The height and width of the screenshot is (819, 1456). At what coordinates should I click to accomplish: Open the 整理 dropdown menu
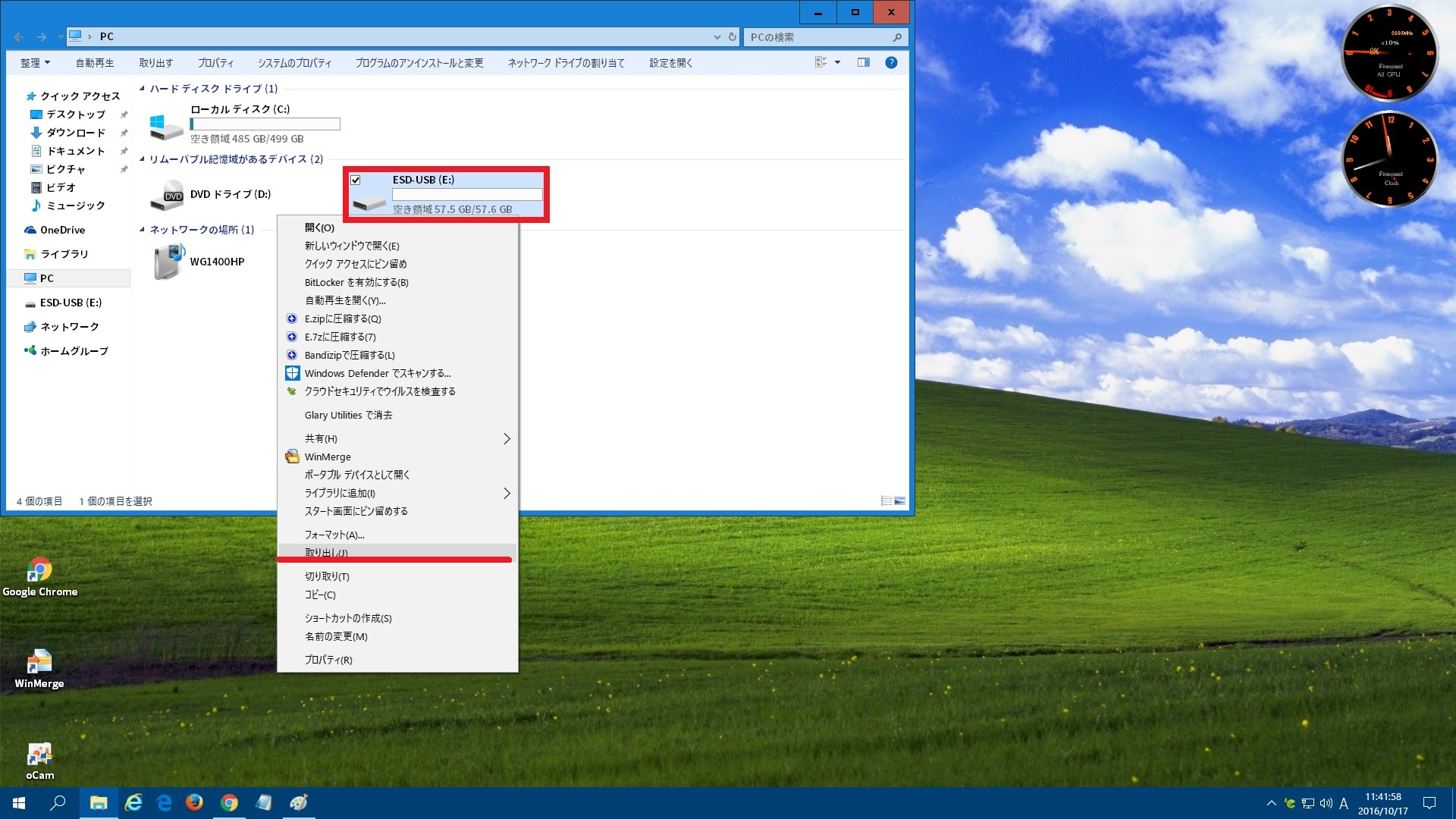point(36,63)
